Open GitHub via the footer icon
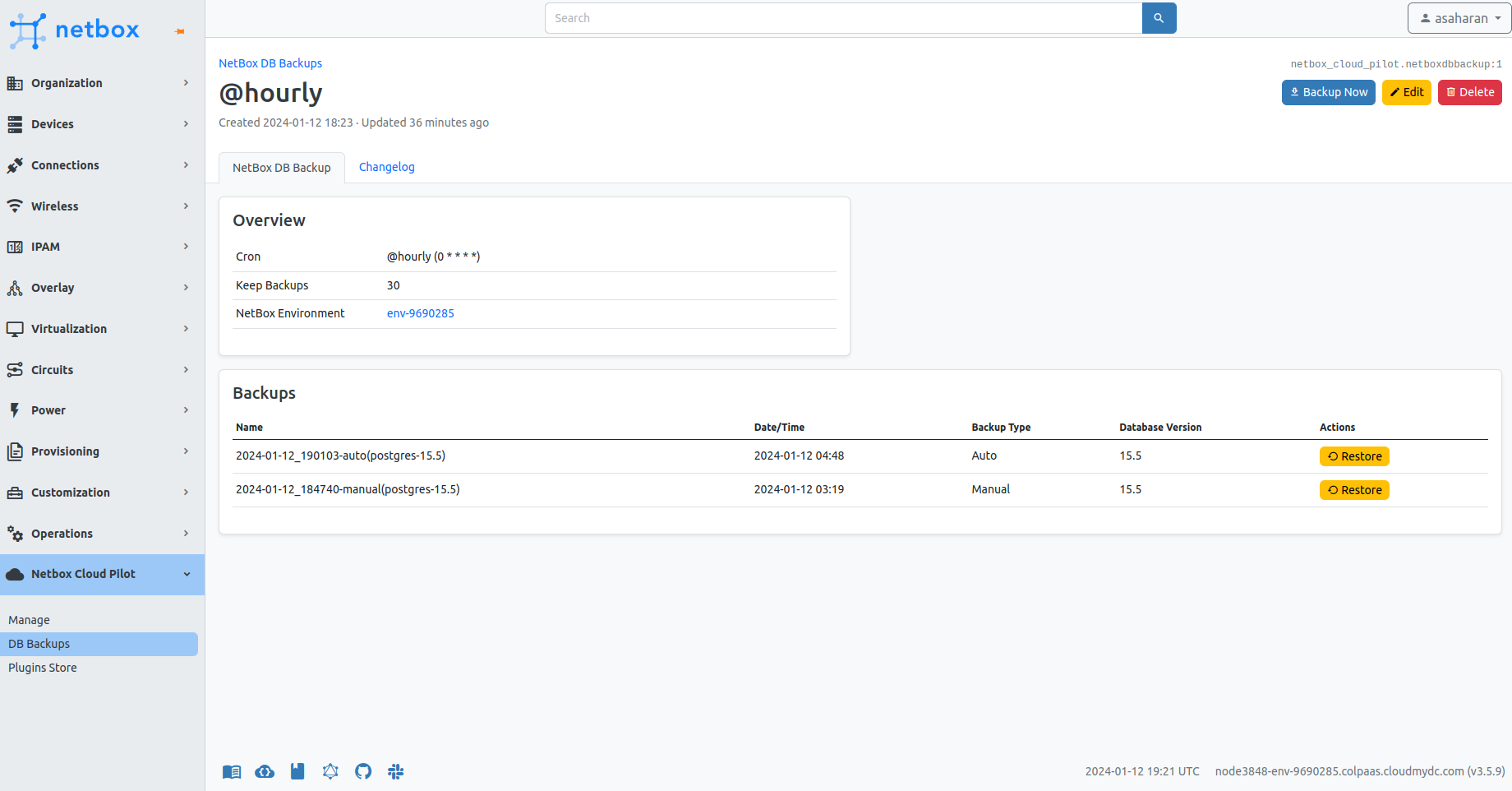Screen dimensions: 1512x791 (x=363, y=771)
